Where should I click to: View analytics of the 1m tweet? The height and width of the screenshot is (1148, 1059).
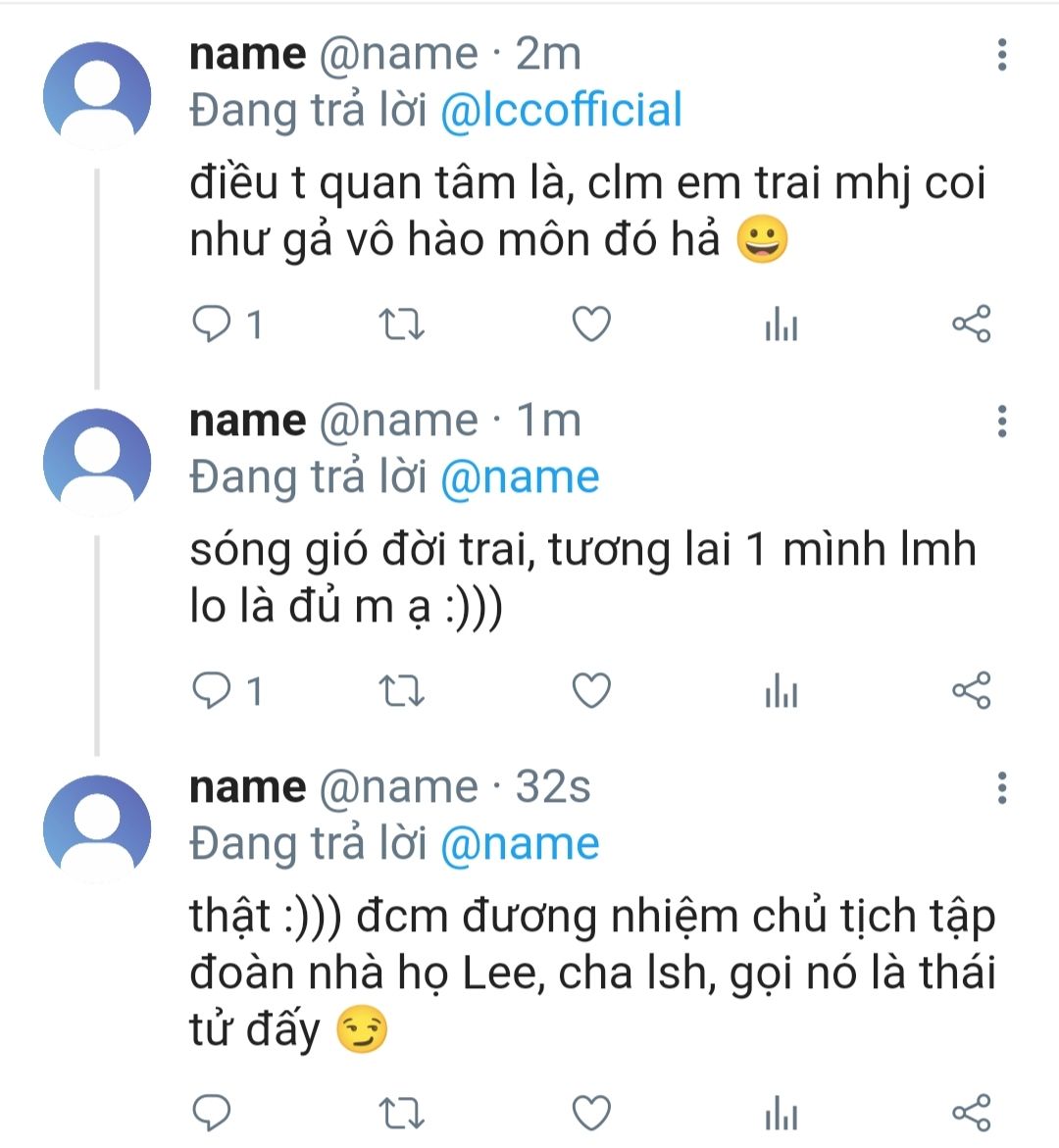tap(782, 691)
